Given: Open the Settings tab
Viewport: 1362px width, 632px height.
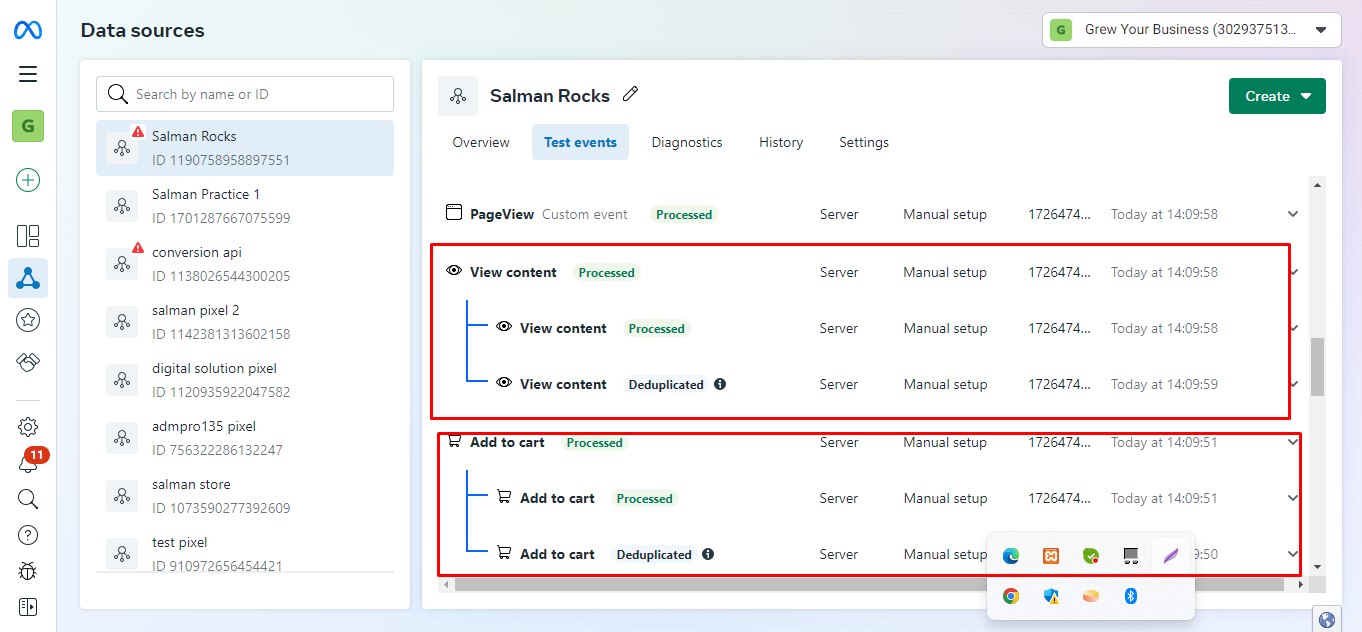Looking at the screenshot, I should pyautogui.click(x=864, y=142).
